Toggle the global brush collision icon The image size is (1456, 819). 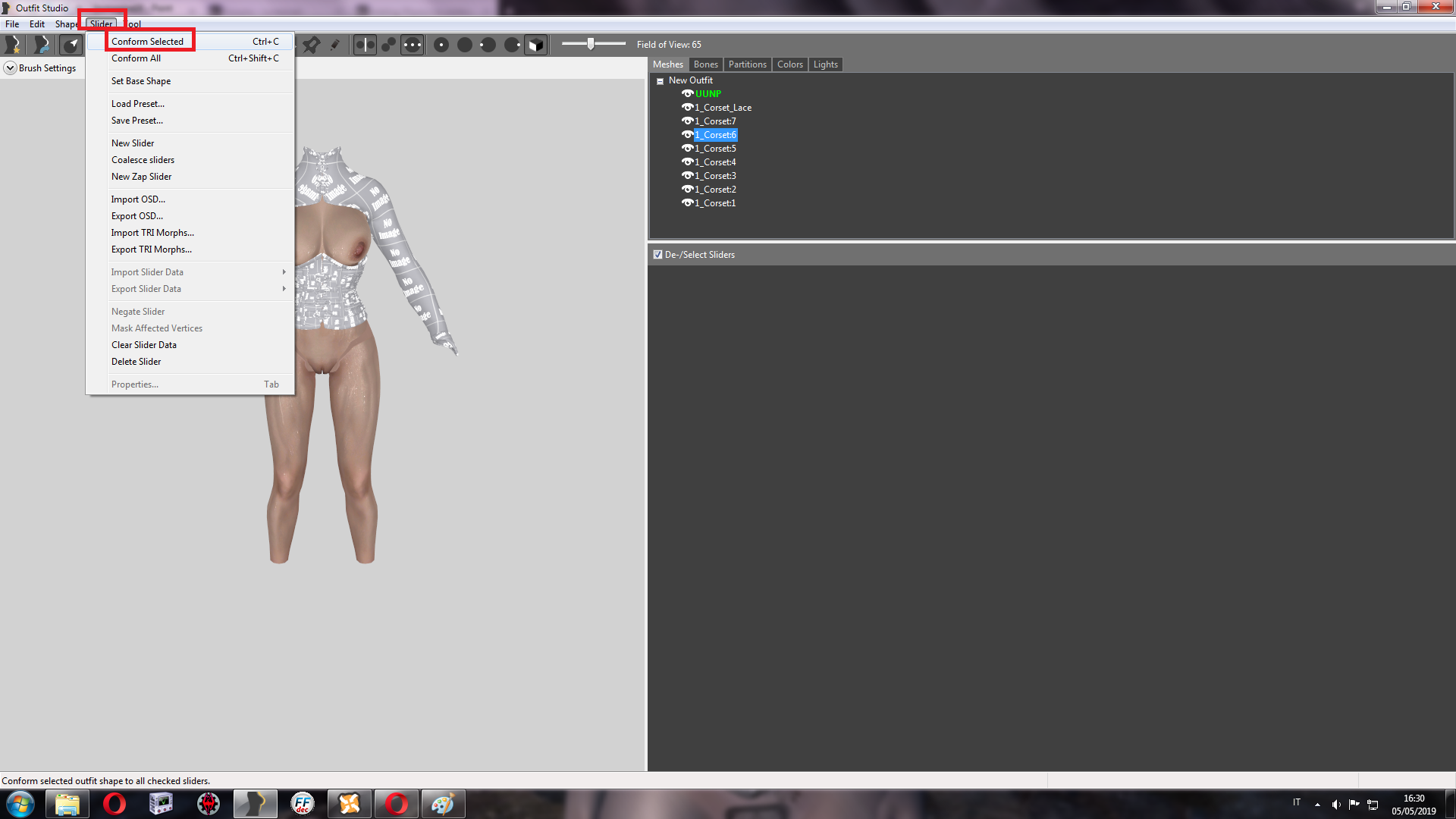412,45
